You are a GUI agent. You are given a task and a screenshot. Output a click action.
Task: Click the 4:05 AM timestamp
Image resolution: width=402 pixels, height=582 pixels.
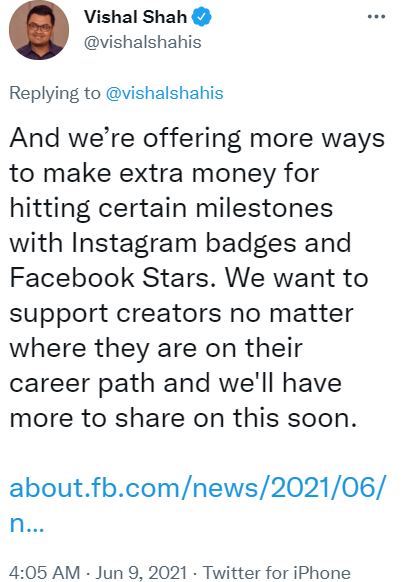click(x=45, y=572)
